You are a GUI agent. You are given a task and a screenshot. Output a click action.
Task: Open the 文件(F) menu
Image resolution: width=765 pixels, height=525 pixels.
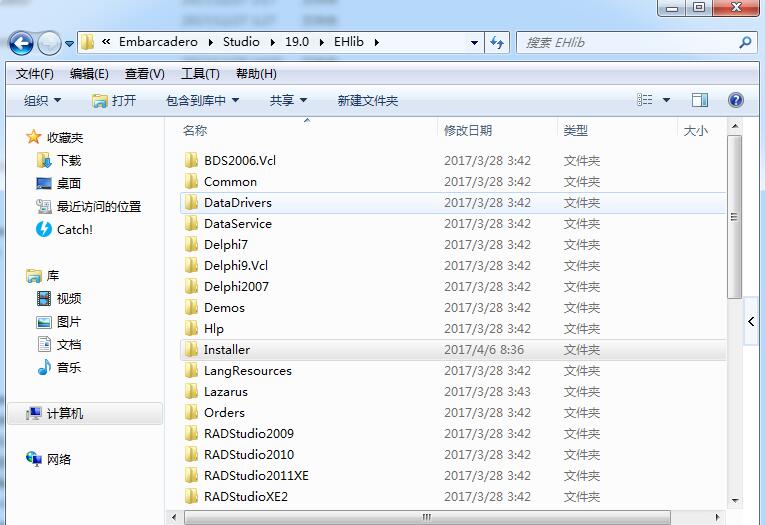click(34, 74)
